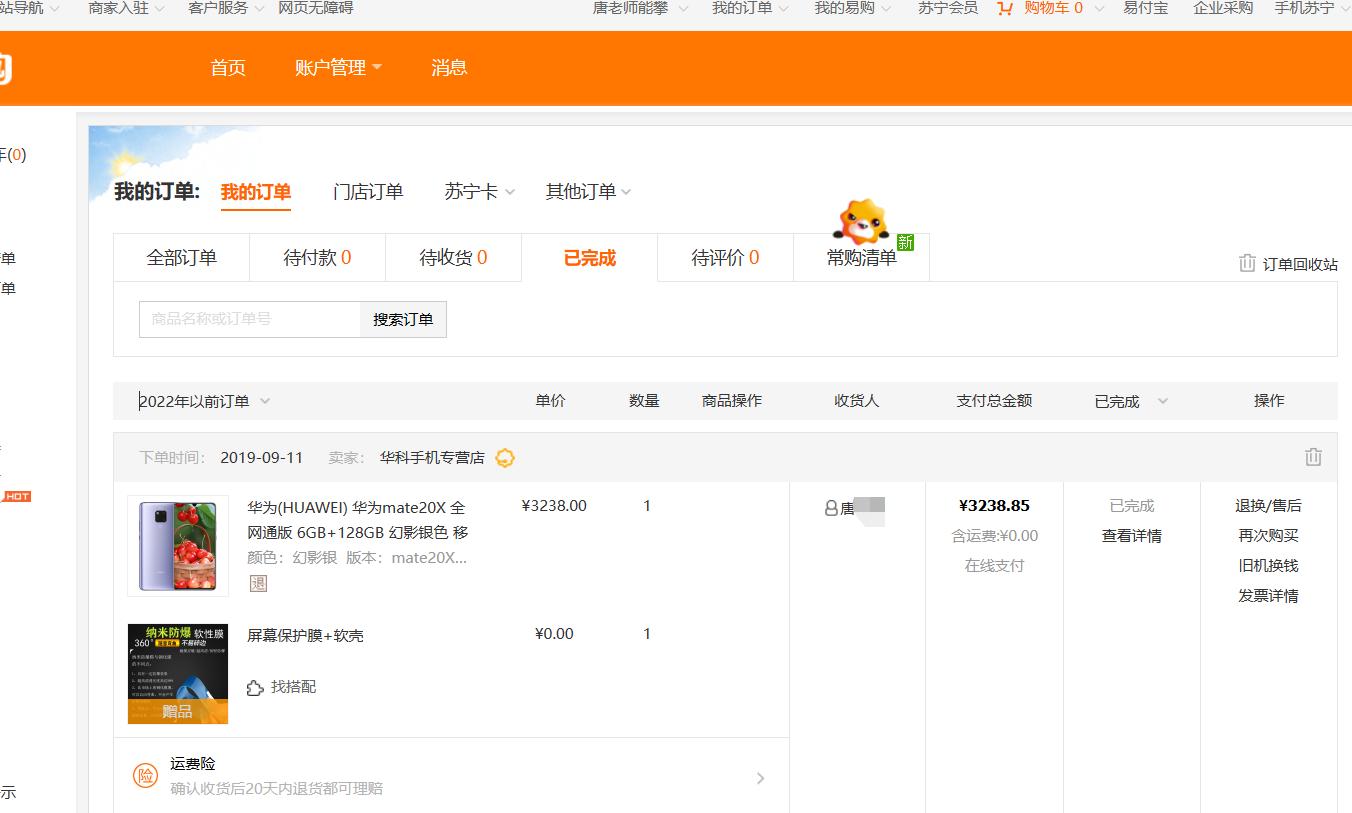Viewport: 1352px width, 813px height.
Task: Click the 退 return-service tag icon
Action: coord(258,583)
